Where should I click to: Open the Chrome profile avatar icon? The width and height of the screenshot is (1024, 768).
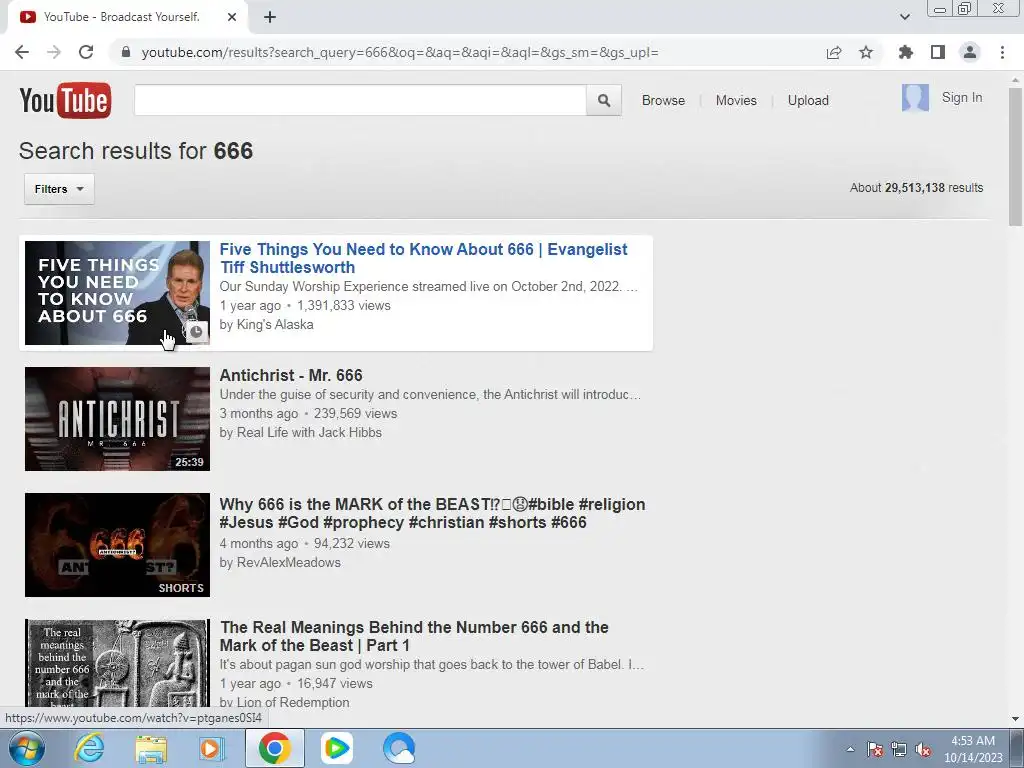pyautogui.click(x=970, y=52)
